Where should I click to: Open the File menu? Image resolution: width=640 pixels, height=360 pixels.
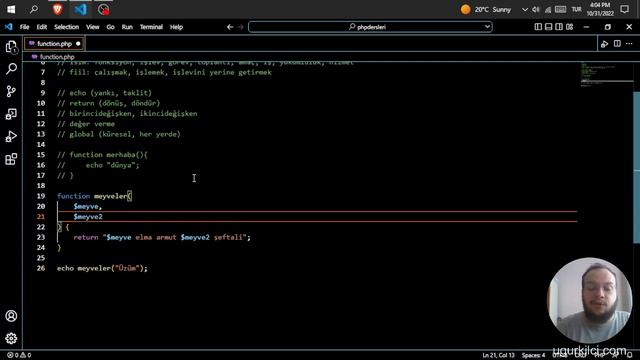click(x=24, y=27)
